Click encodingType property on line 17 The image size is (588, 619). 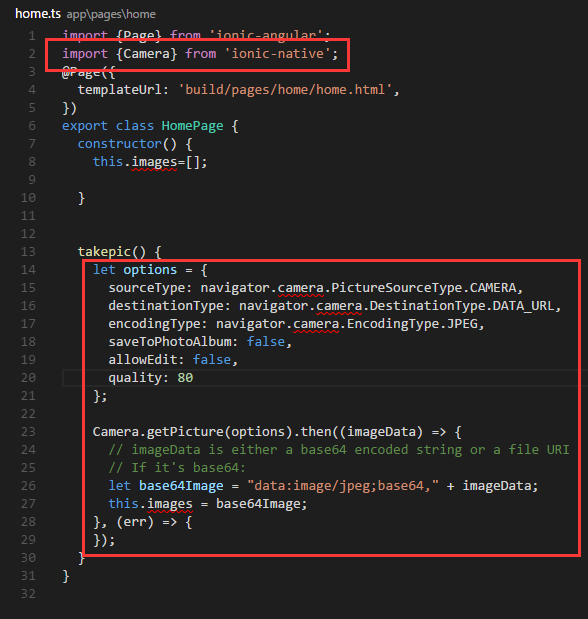tap(154, 324)
